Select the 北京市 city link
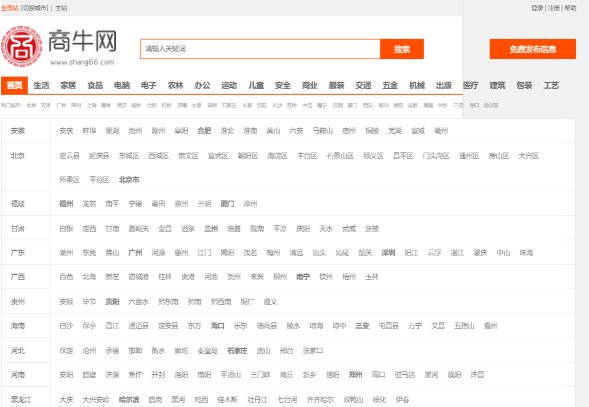Image resolution: width=589 pixels, height=407 pixels. tap(129, 180)
